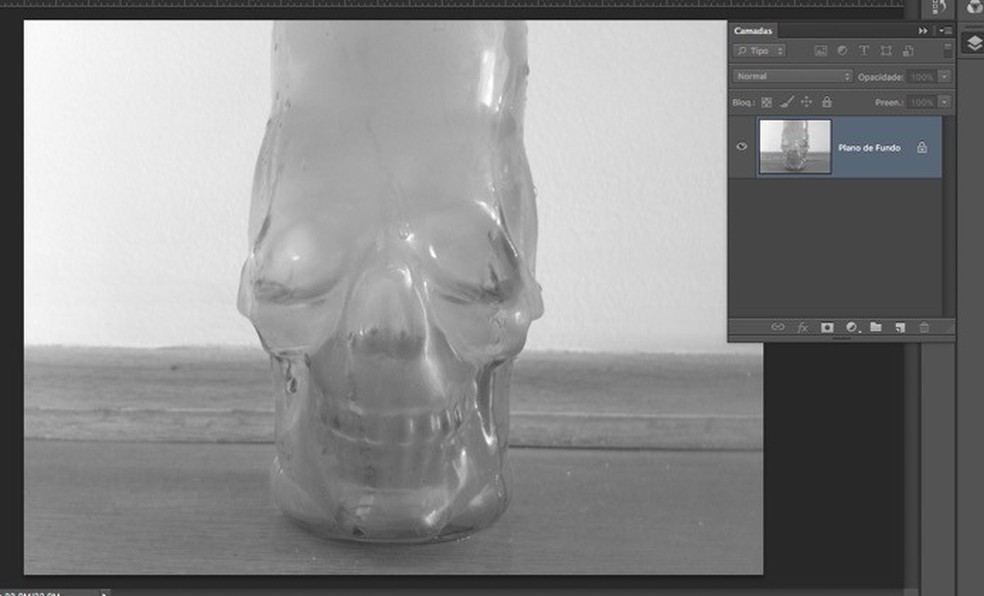Click the smart object filter icon
Image resolution: width=984 pixels, height=596 pixels.
coord(907,51)
